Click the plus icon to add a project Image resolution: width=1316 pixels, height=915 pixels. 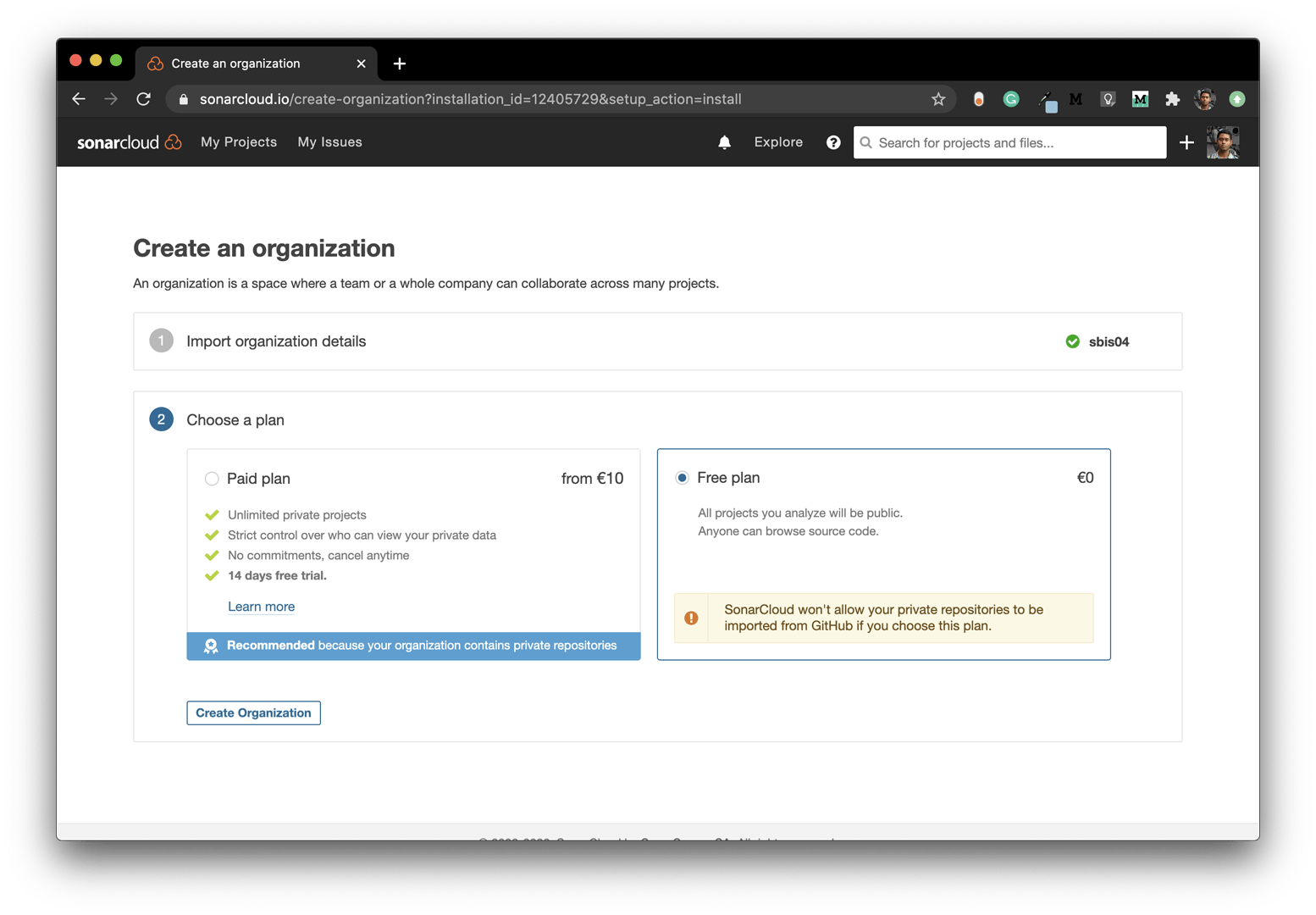(1186, 142)
